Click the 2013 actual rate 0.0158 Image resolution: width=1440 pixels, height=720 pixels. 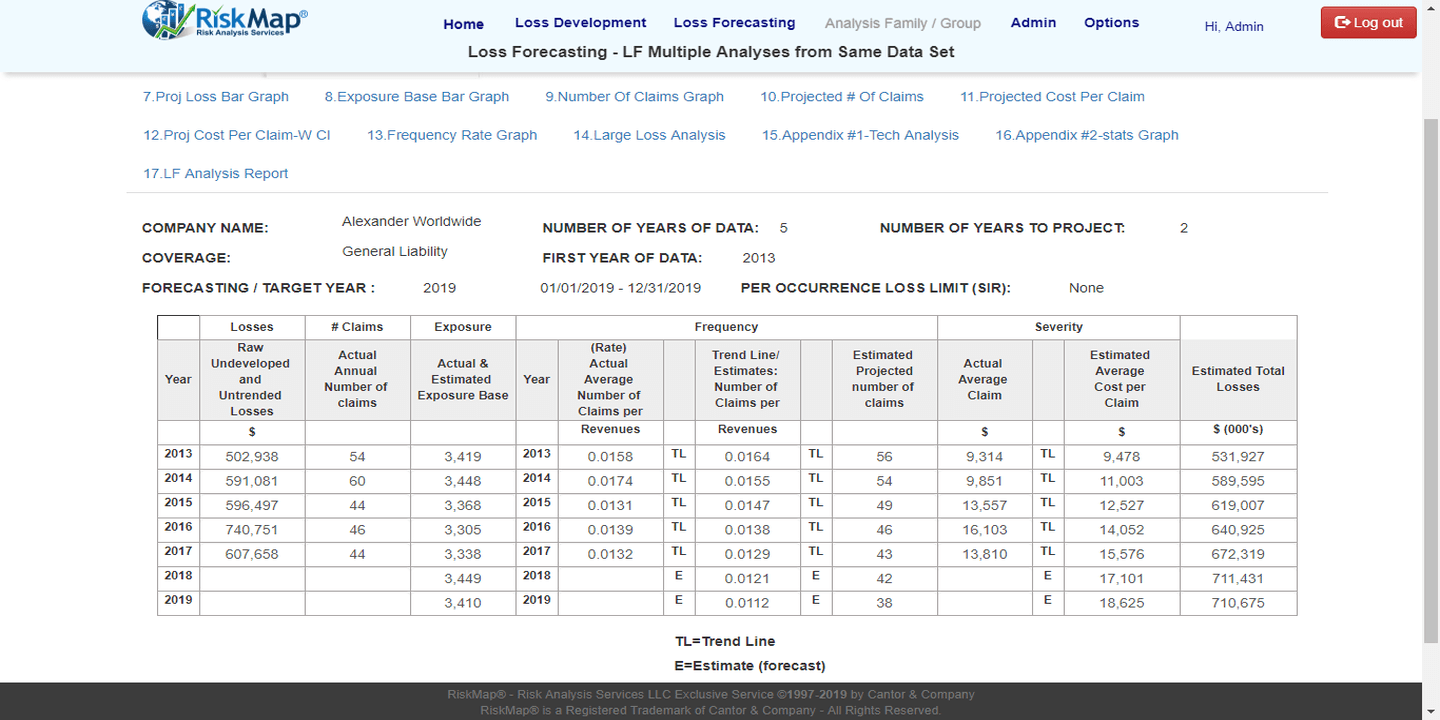tap(610, 457)
